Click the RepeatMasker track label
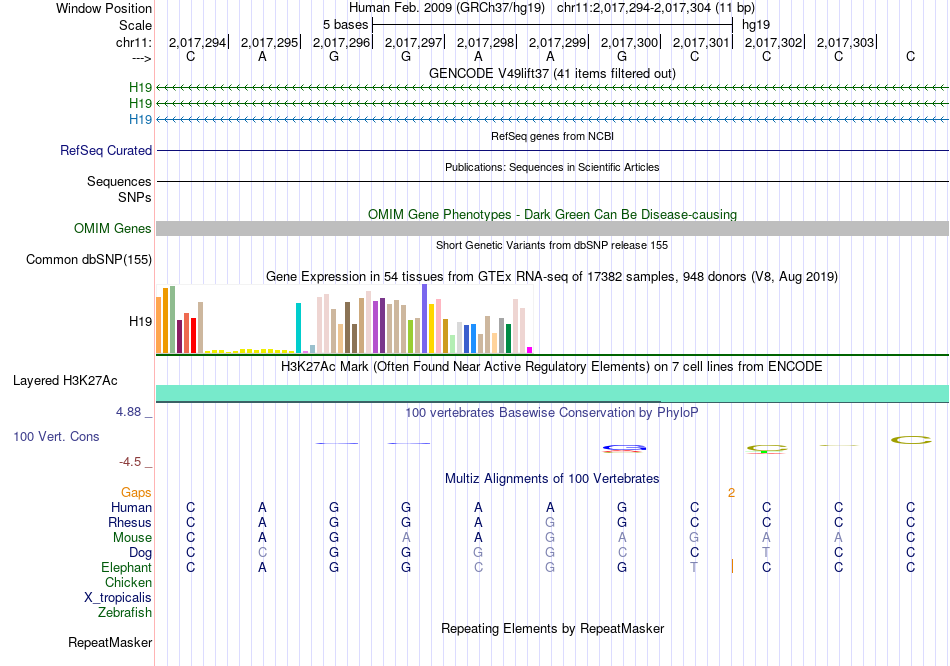 pos(110,642)
